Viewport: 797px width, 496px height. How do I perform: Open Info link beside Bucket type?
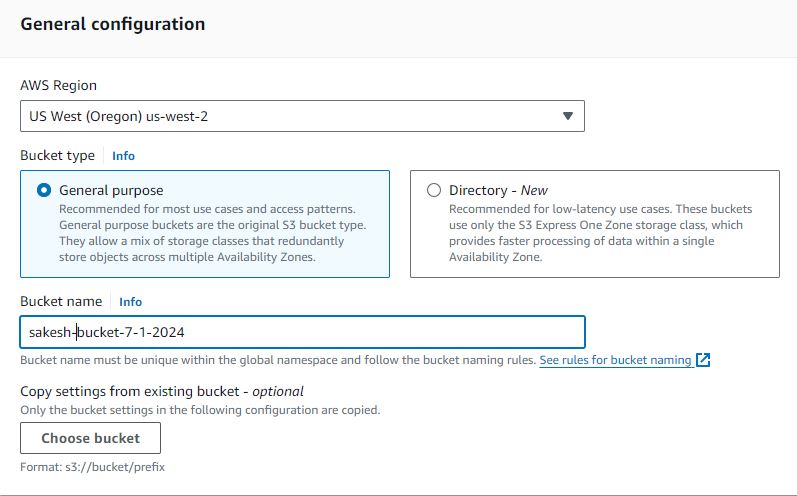tap(124, 156)
